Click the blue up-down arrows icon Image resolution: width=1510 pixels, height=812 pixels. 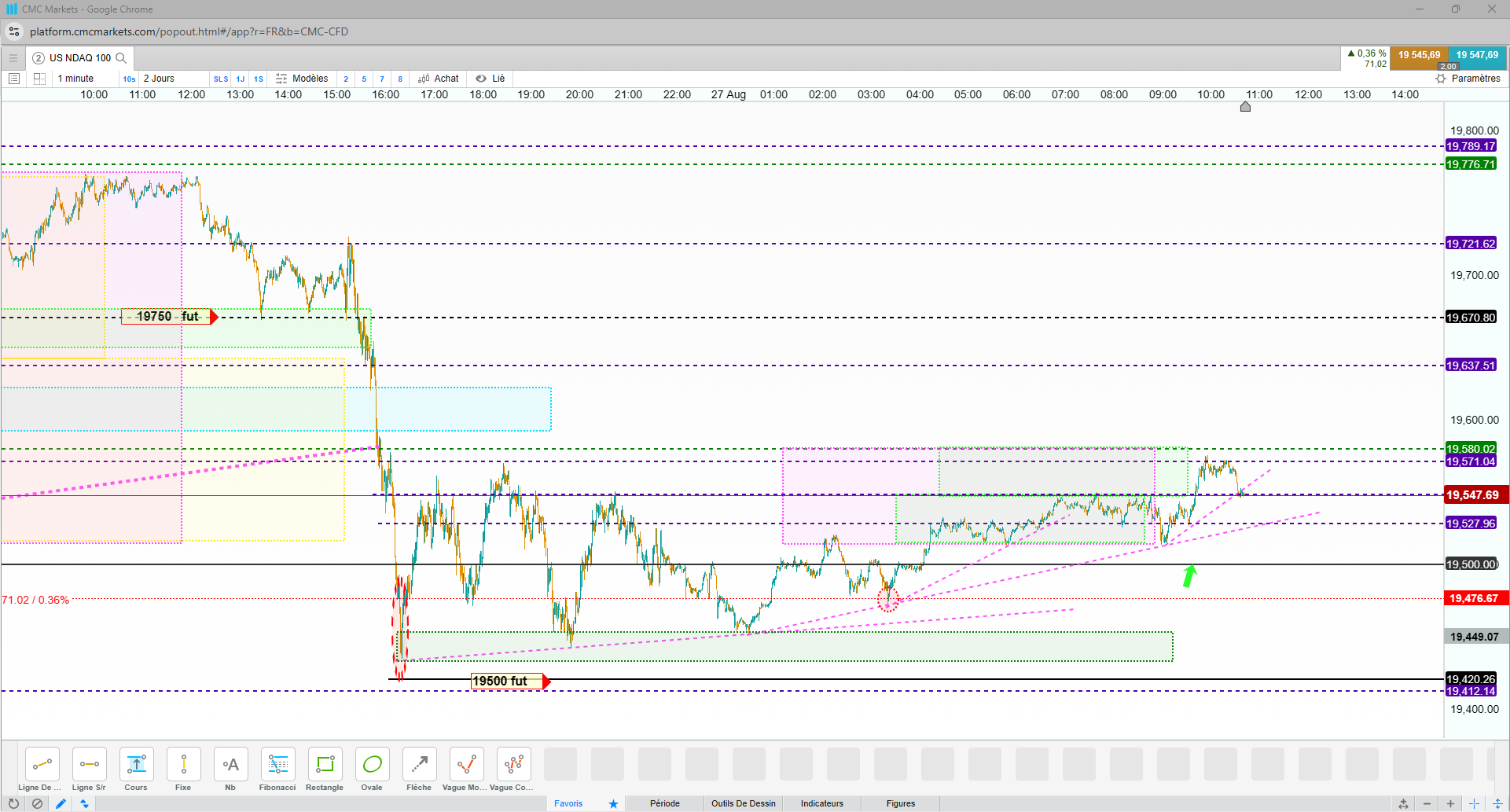point(84,803)
